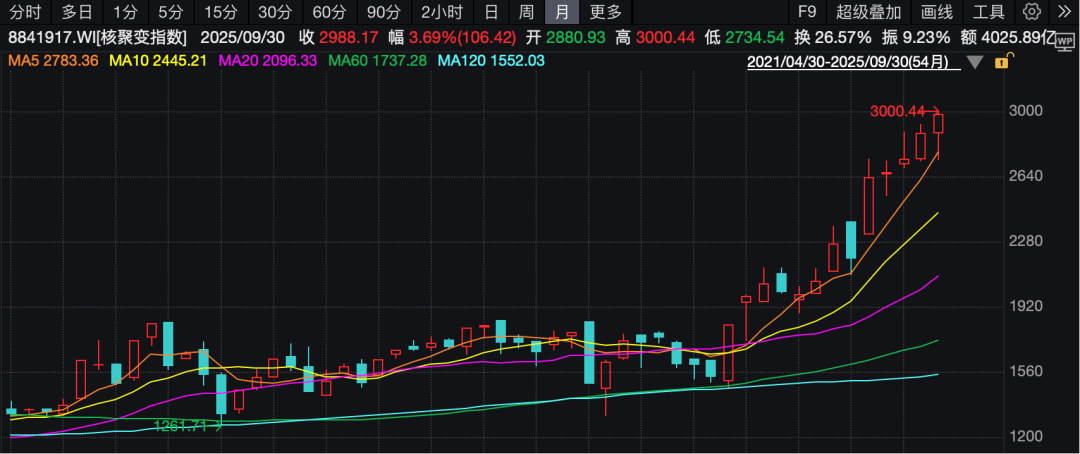Screen dimensions: 1080x454
Task: Click the 1261.71 low price marker
Action: click(x=179, y=426)
